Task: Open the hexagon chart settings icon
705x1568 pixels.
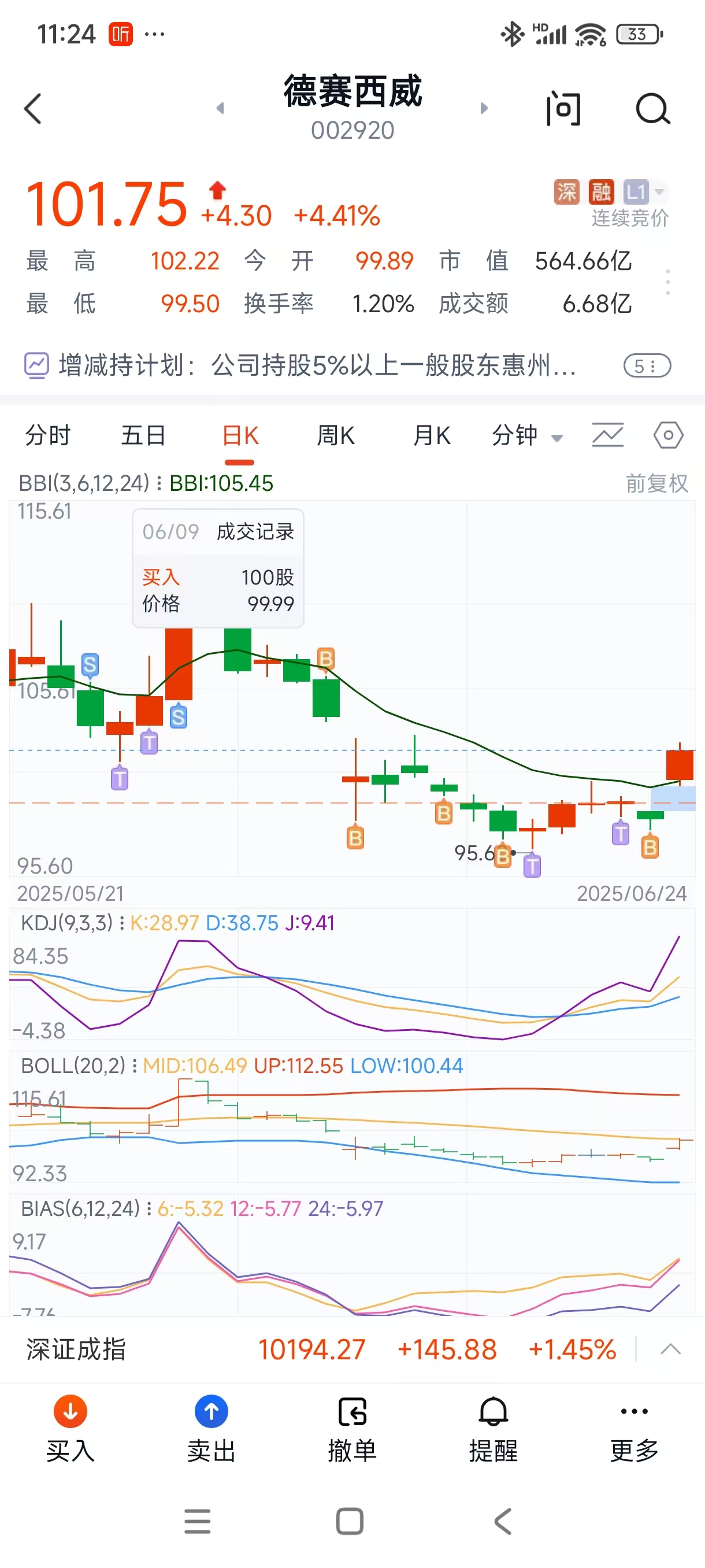Action: [x=669, y=435]
